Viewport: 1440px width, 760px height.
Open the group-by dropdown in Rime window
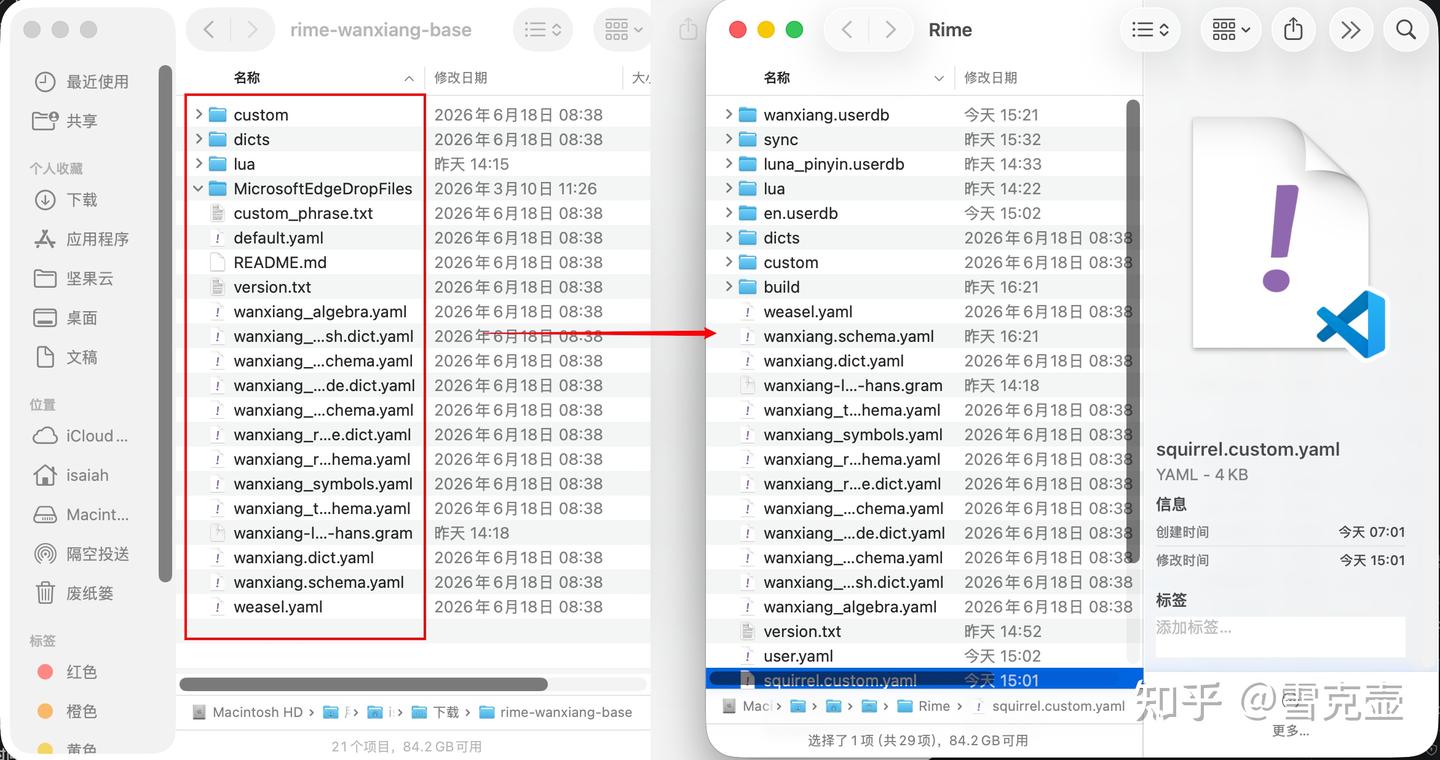[x=1232, y=30]
